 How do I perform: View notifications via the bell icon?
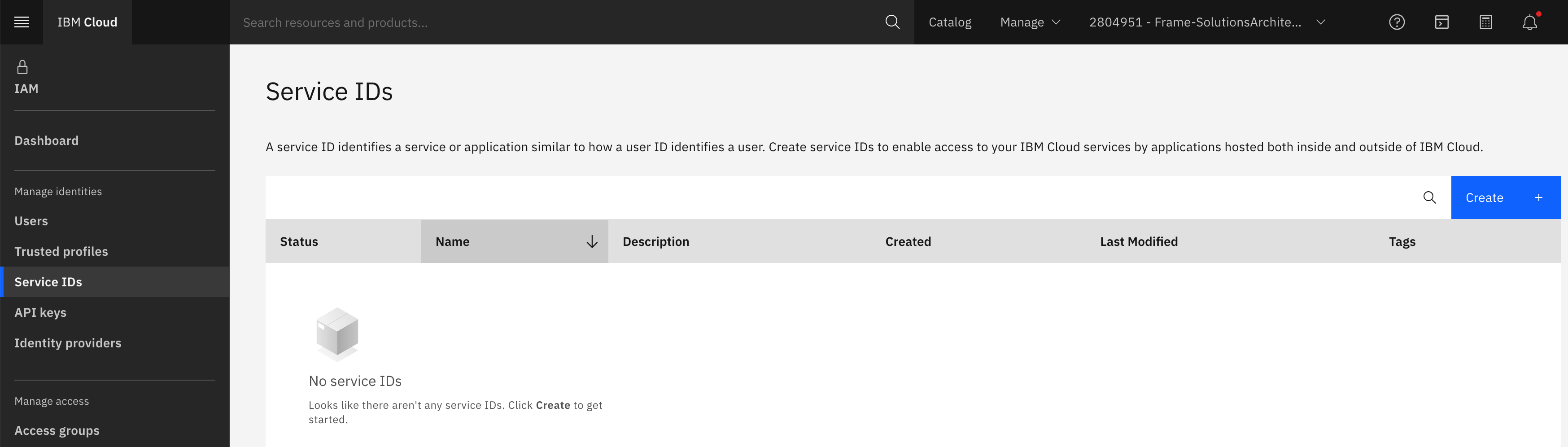click(1530, 22)
